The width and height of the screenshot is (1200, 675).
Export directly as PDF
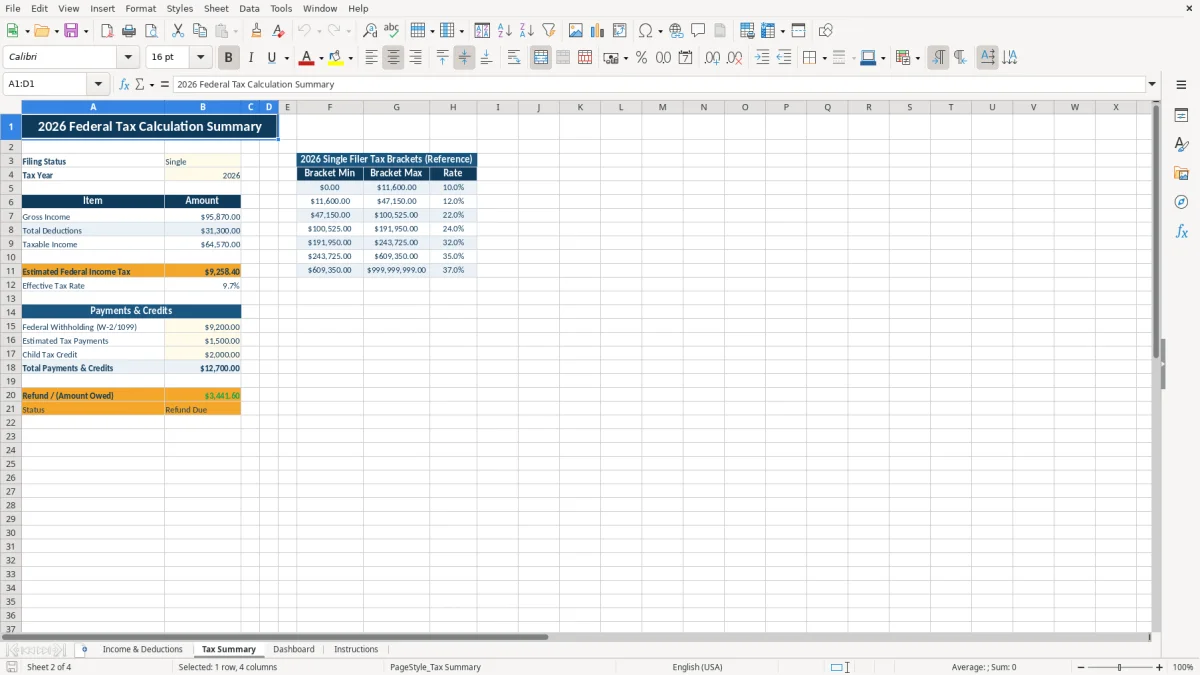pos(106,31)
